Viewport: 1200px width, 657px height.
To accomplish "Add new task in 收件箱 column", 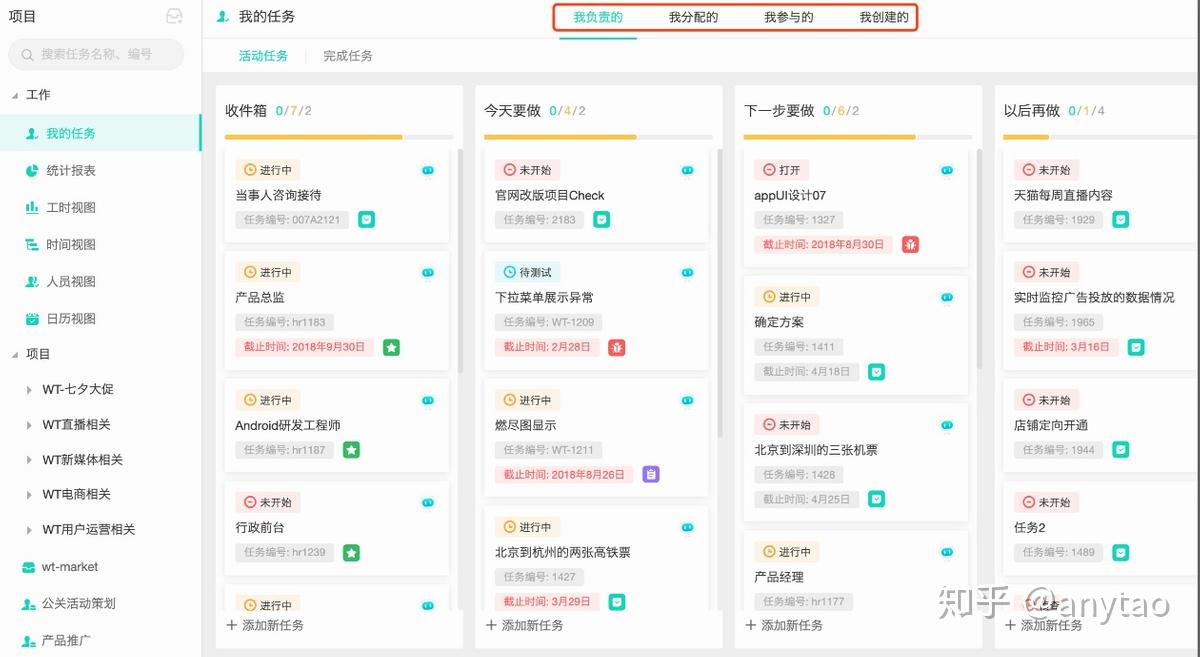I will pos(265,625).
